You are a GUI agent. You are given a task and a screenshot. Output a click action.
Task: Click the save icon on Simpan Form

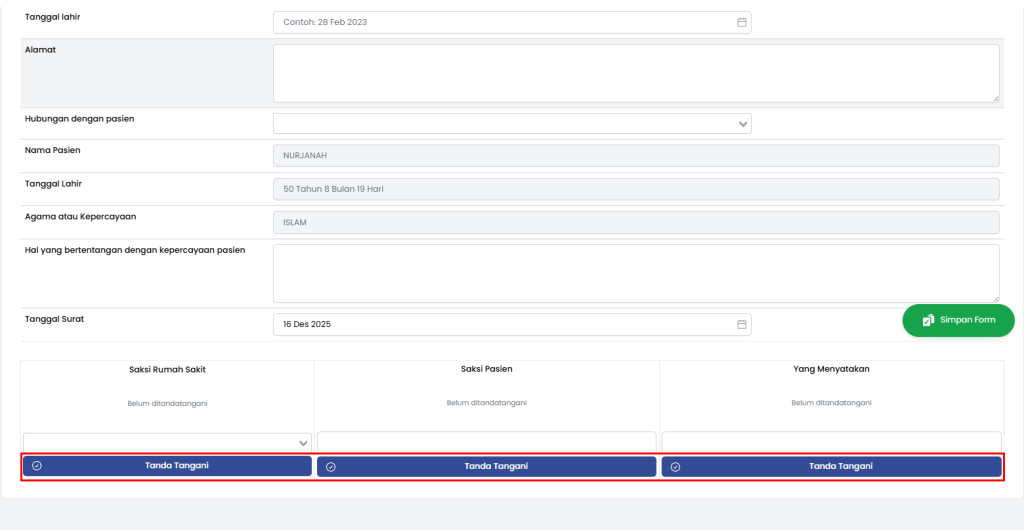pos(928,320)
